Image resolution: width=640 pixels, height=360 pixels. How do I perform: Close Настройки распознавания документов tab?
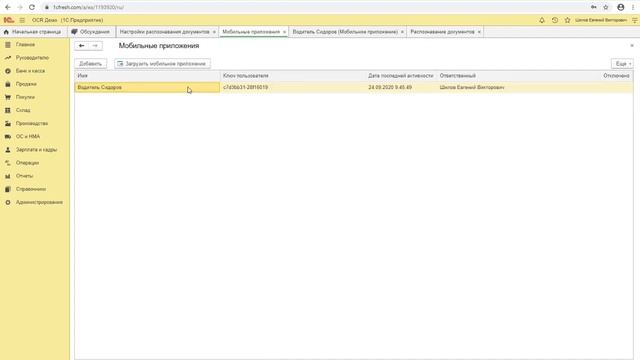[x=214, y=32]
